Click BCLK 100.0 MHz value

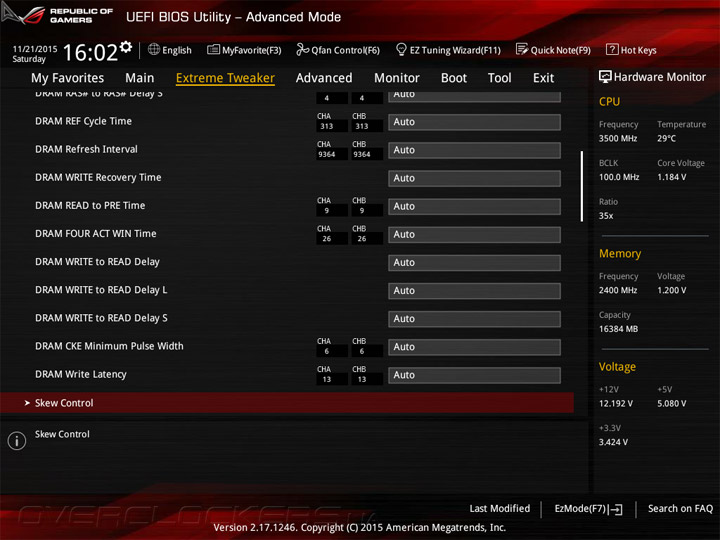[619, 177]
